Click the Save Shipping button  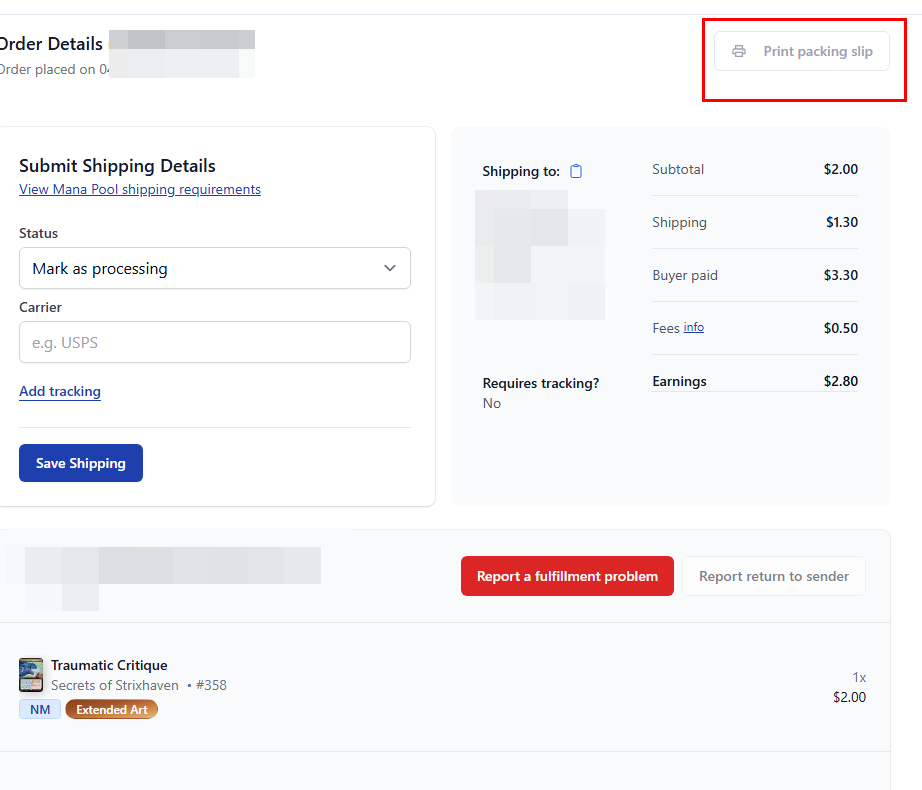81,463
